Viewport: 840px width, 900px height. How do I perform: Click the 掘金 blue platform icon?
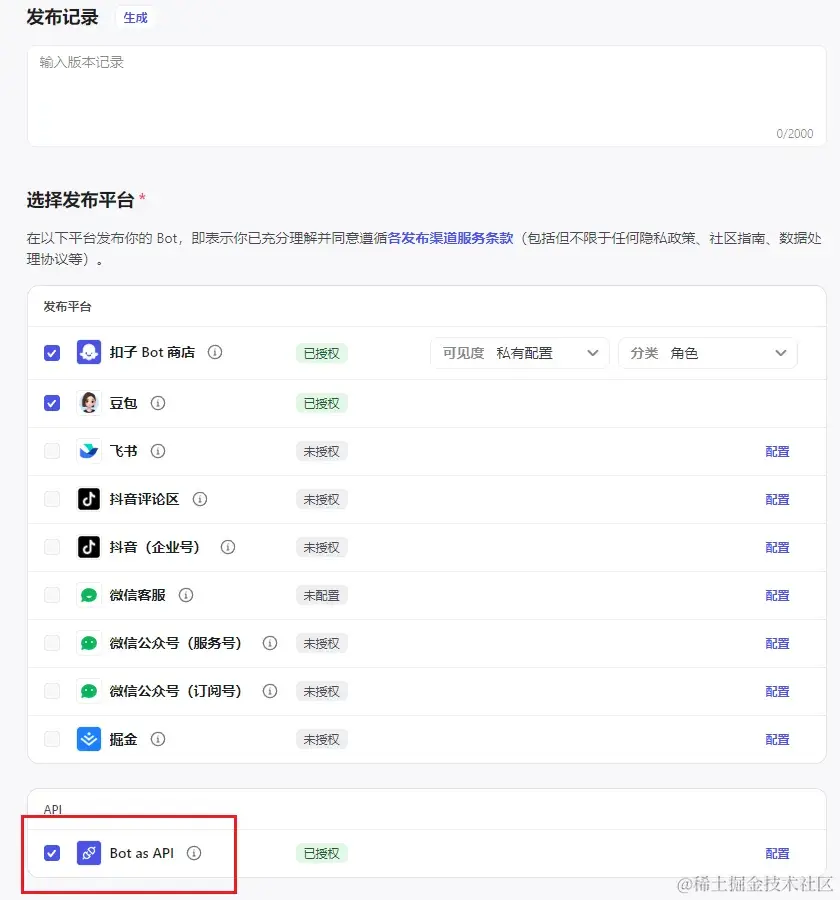click(89, 739)
